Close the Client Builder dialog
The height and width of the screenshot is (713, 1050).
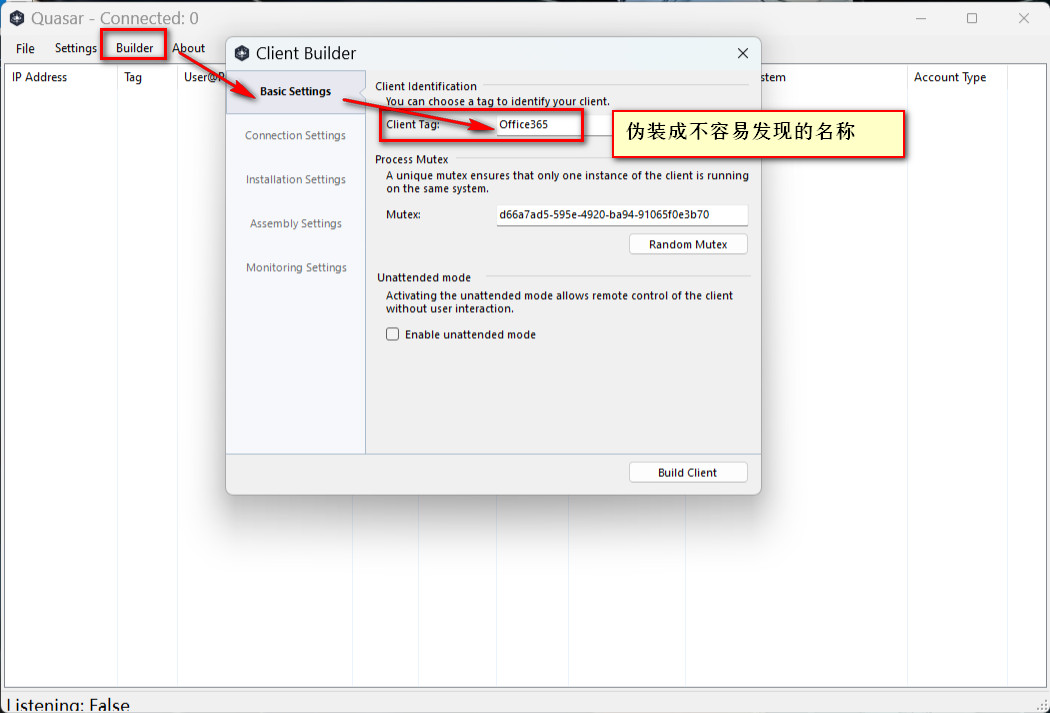pyautogui.click(x=743, y=53)
